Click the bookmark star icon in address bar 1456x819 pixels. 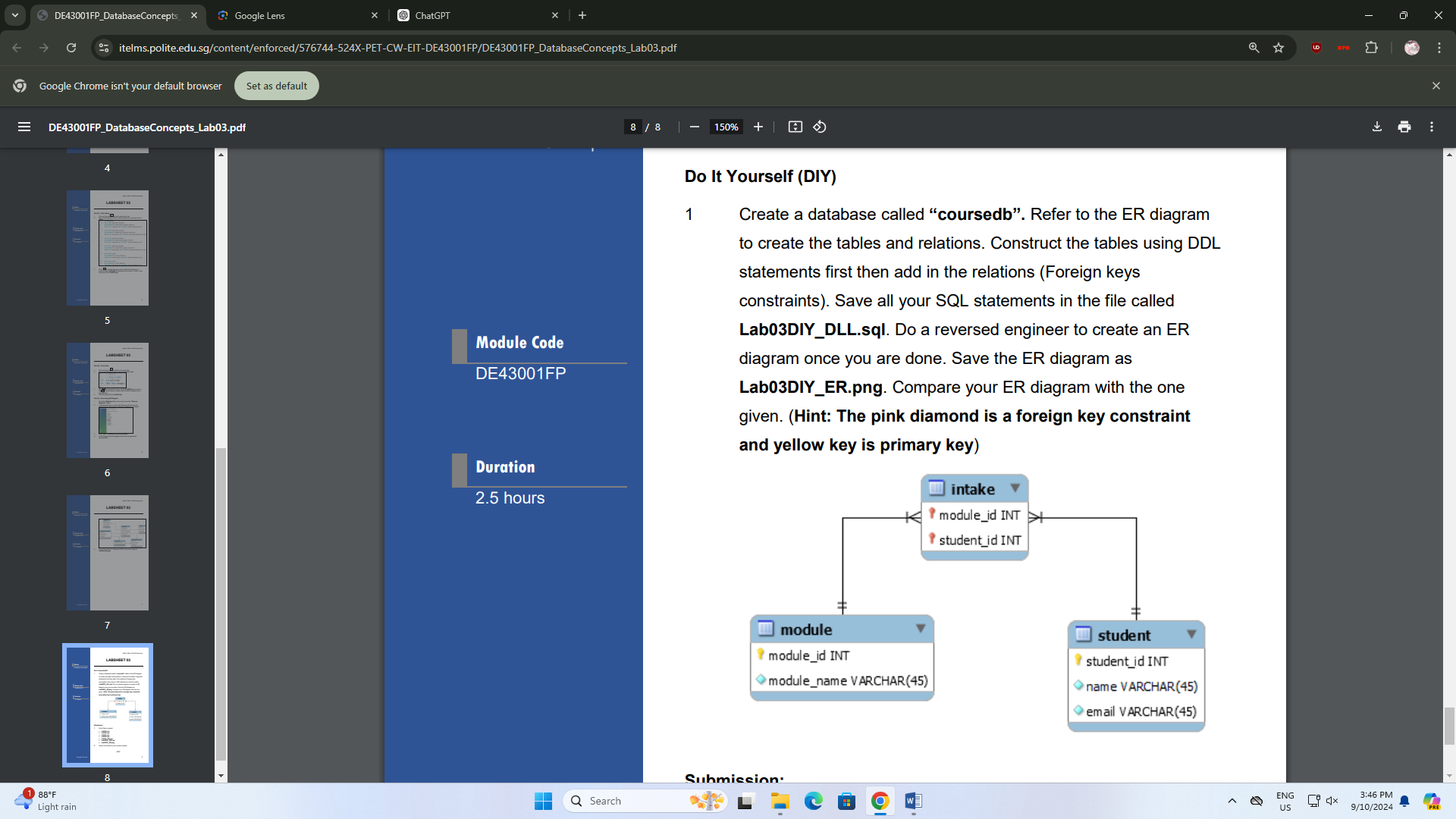(1279, 47)
